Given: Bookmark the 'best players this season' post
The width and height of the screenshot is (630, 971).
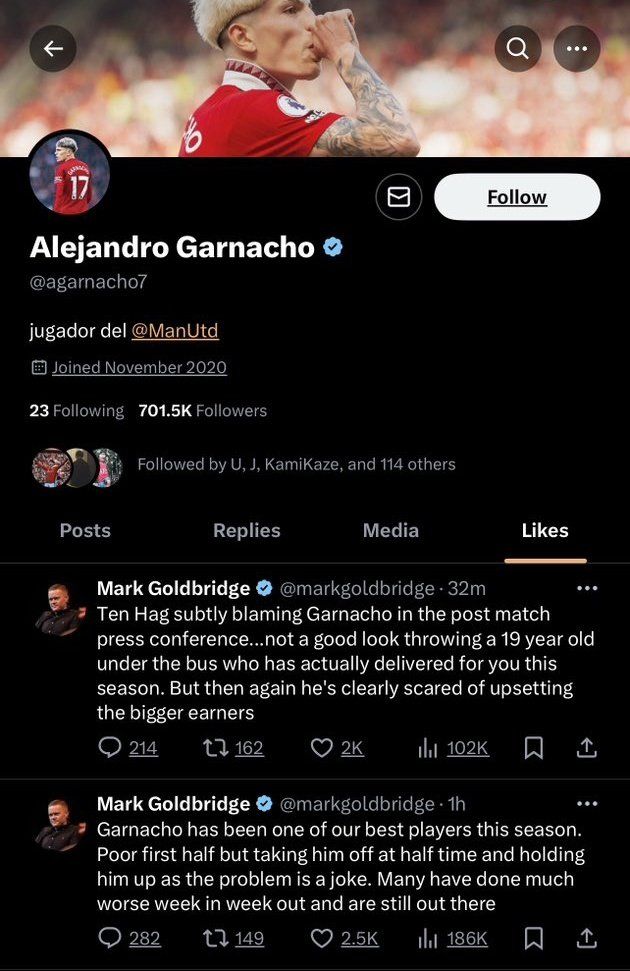Looking at the screenshot, I should coord(534,937).
